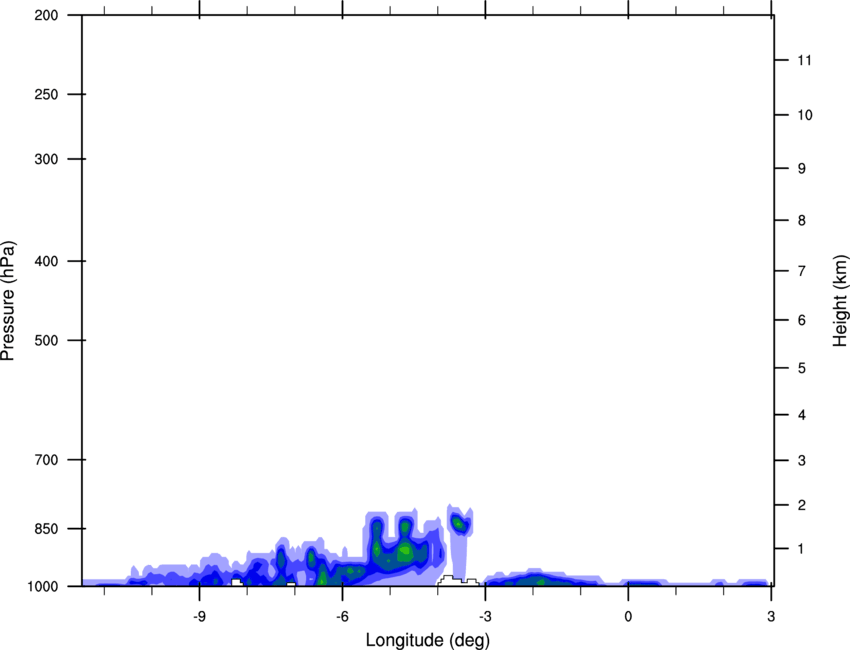This screenshot has height=650, width=850.
Task: Click the 3 km height label
Action: pos(801,460)
